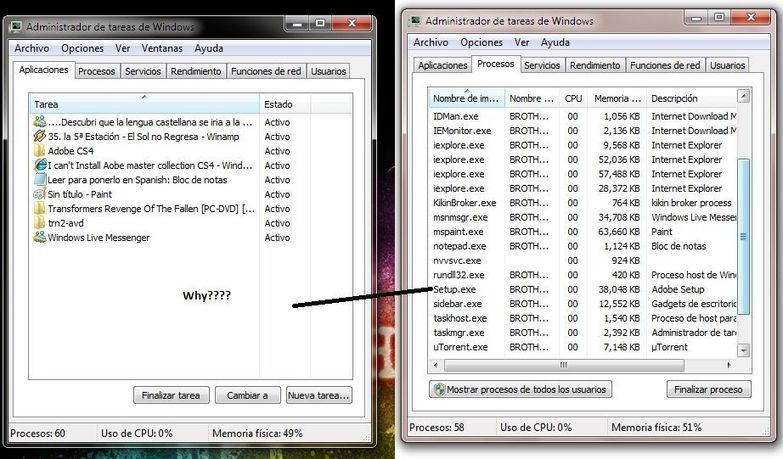783x459 pixels.
Task: Sort by Estado column header
Action: (285, 104)
